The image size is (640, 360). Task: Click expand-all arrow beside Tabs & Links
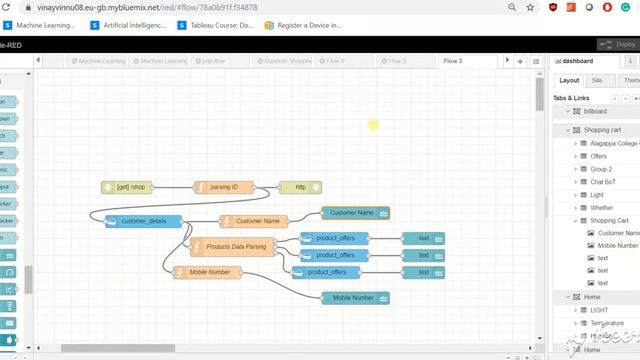coord(625,99)
